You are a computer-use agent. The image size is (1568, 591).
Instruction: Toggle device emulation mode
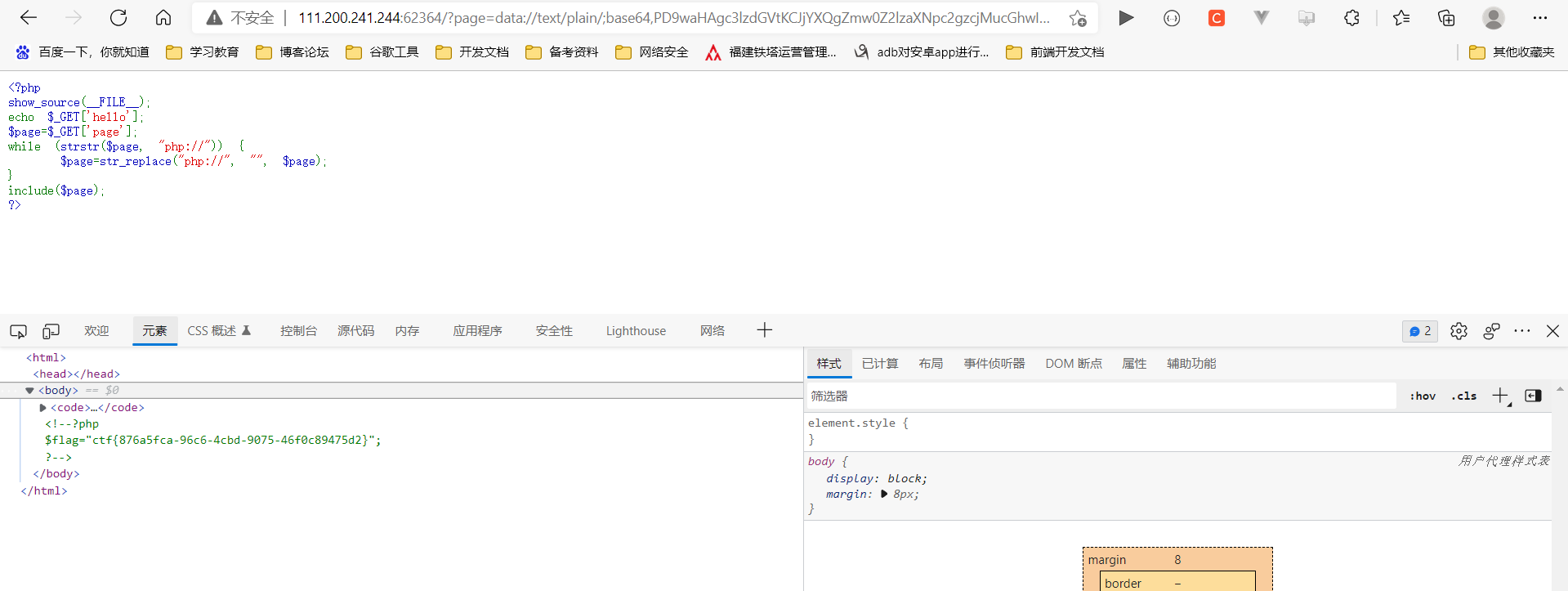[51, 331]
